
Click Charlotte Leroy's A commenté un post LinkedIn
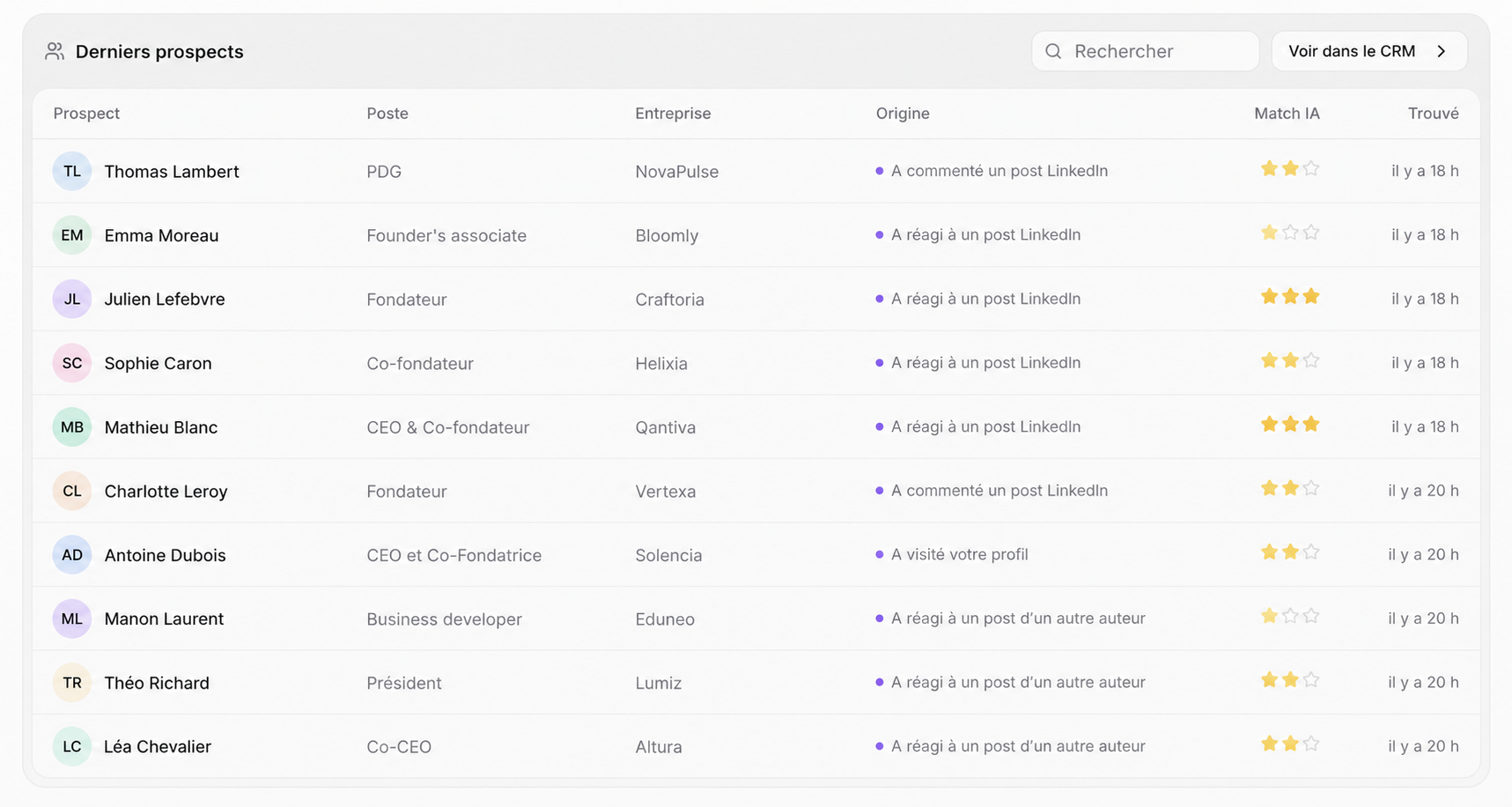click(x=999, y=491)
